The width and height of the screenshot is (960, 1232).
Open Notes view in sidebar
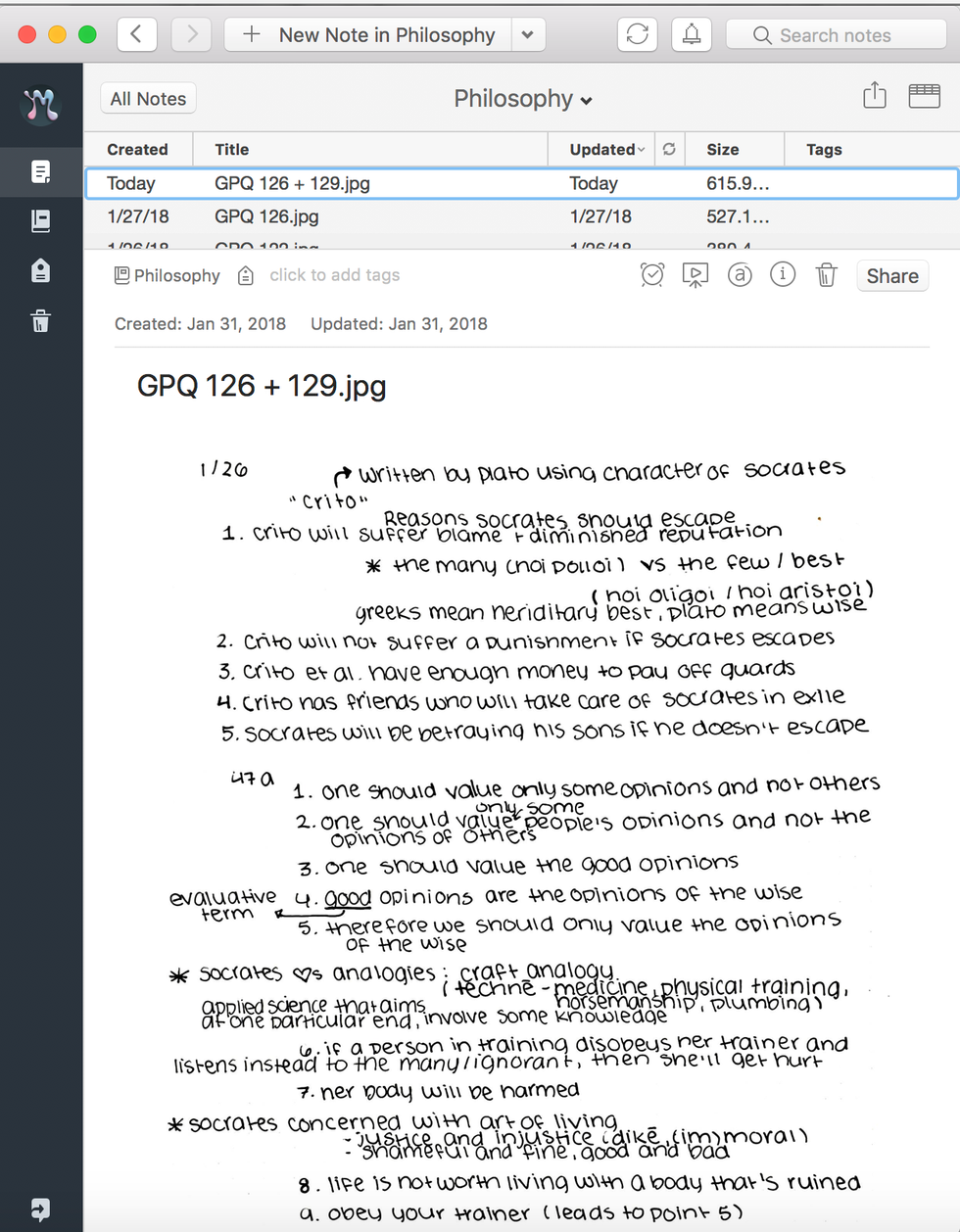40,172
